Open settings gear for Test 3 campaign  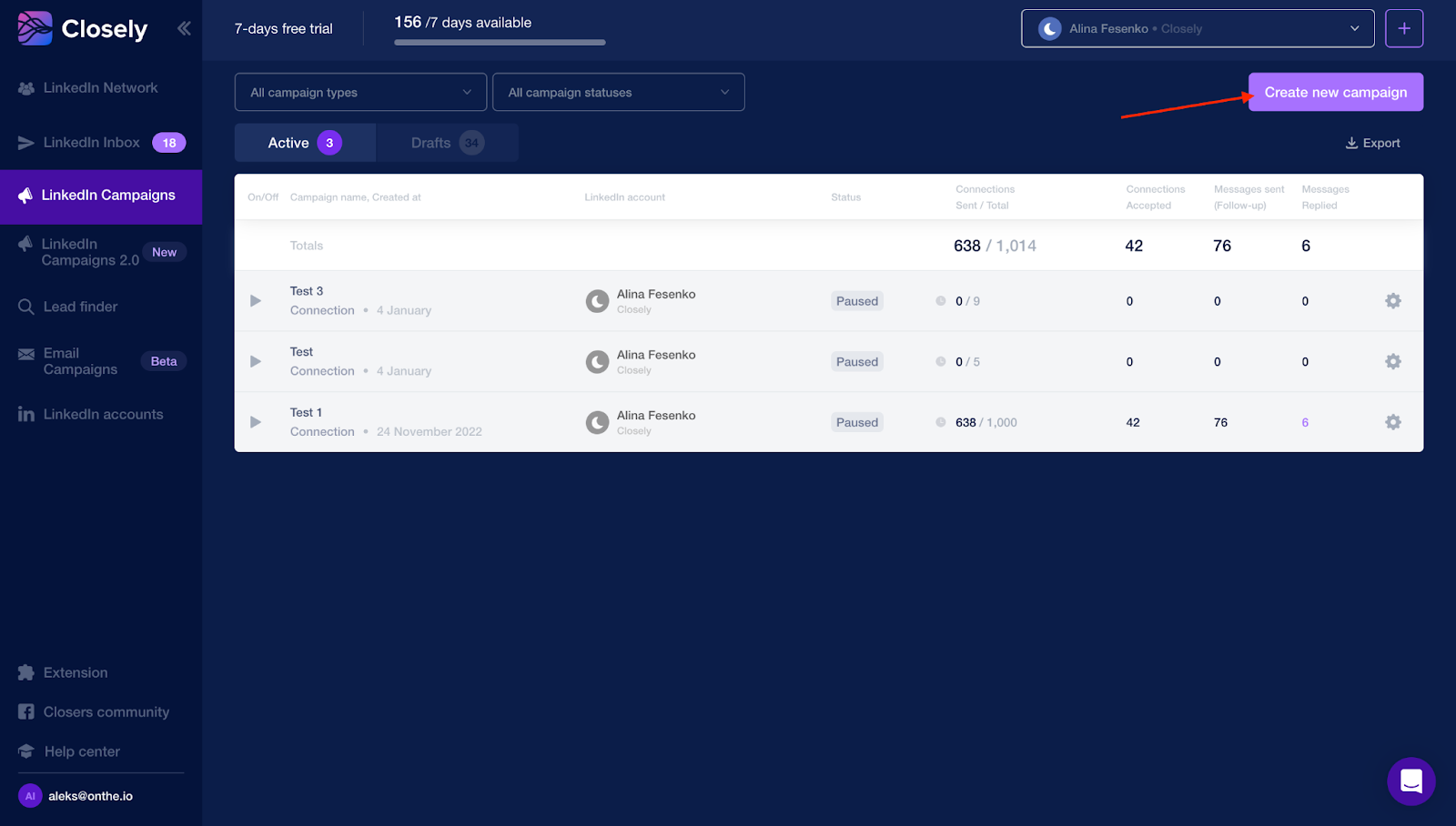click(x=1393, y=301)
